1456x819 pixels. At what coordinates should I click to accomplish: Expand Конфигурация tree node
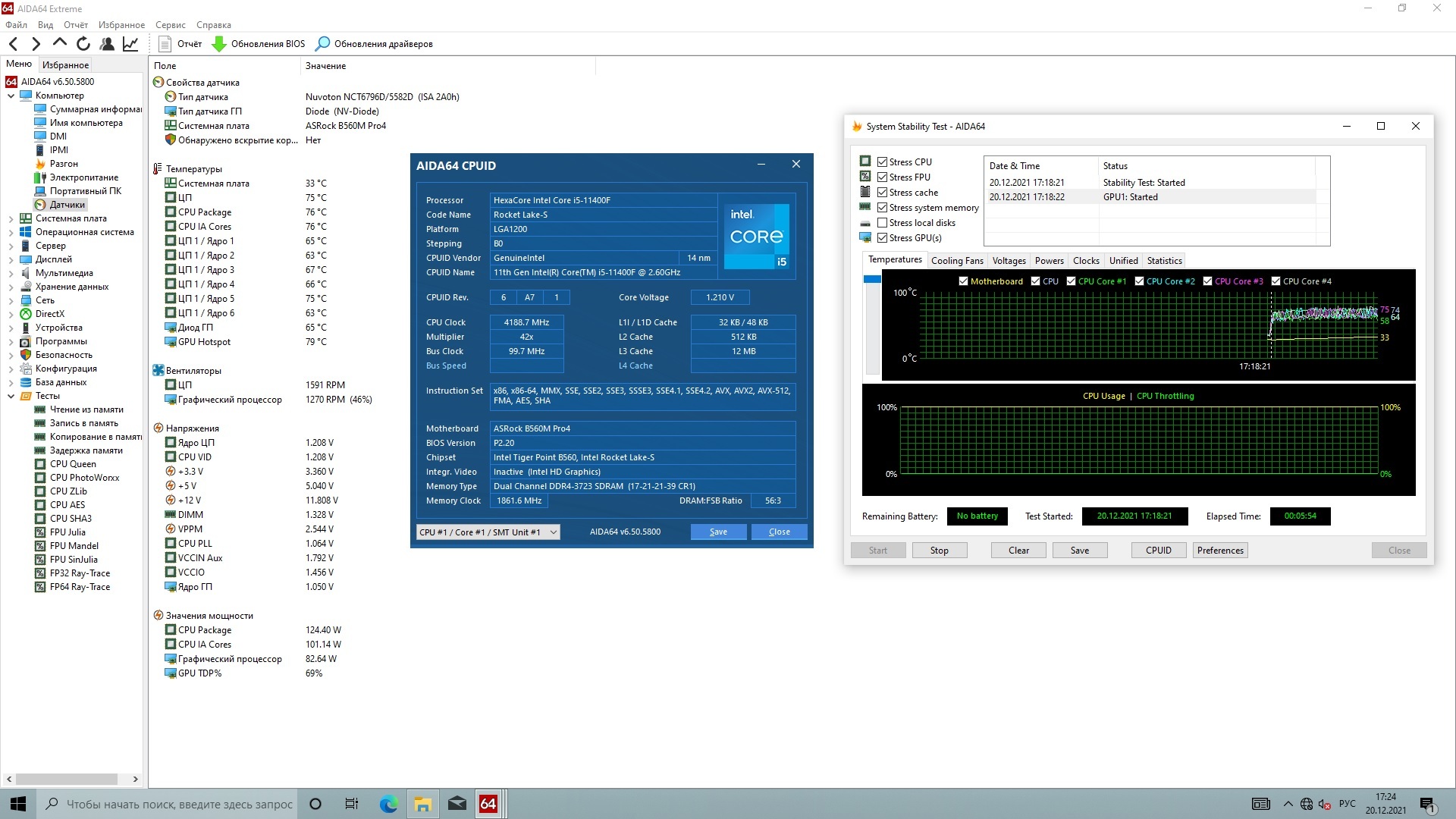coord(11,369)
